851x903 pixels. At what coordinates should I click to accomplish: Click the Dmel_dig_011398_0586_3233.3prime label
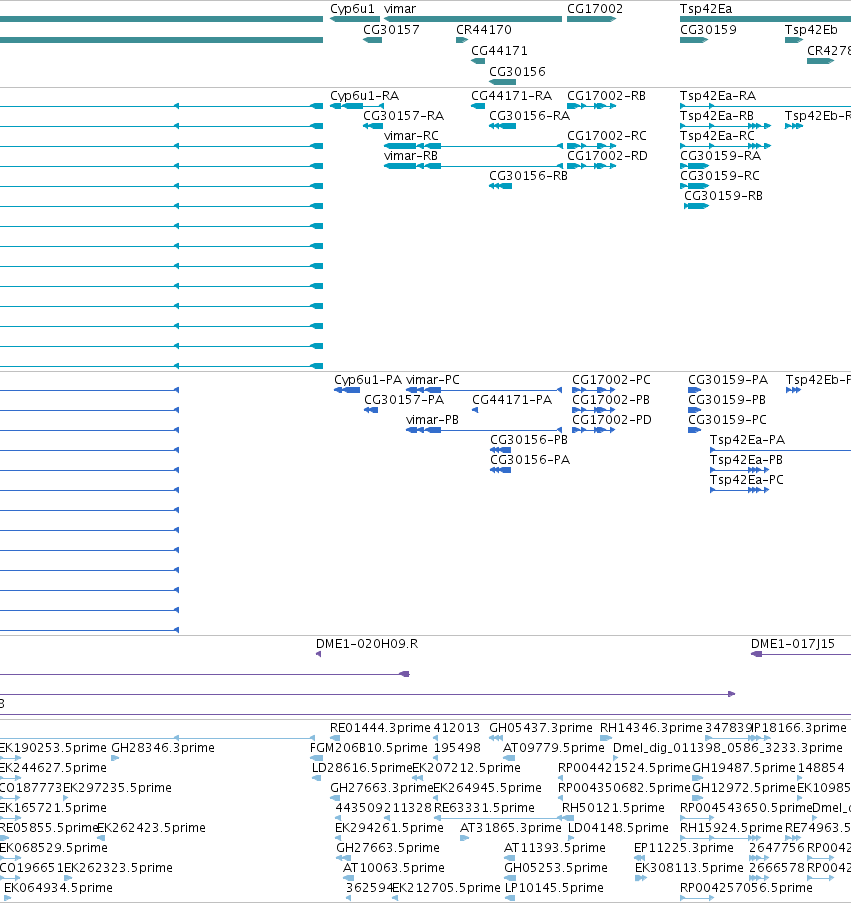[728, 748]
